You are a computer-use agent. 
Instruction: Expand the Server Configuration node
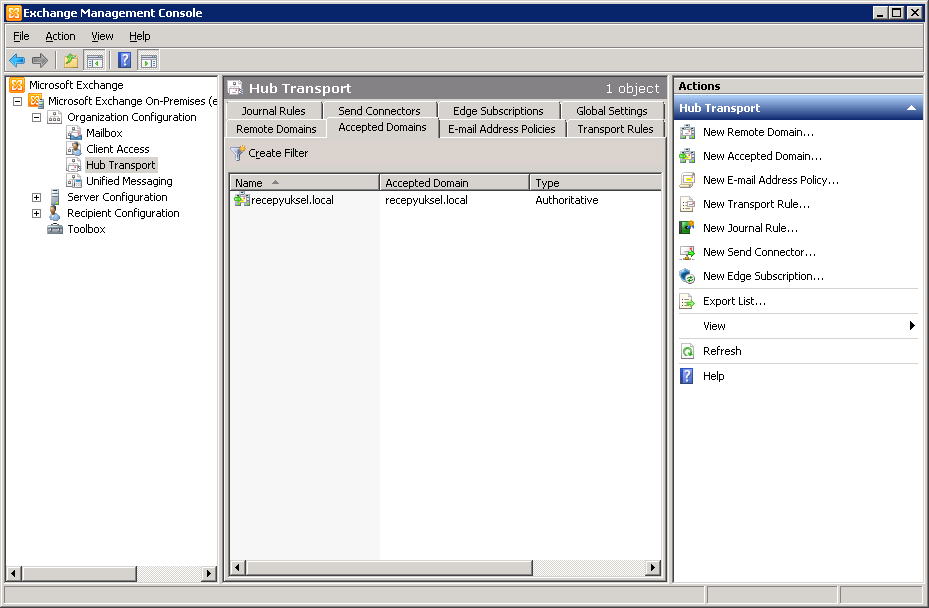[36, 197]
